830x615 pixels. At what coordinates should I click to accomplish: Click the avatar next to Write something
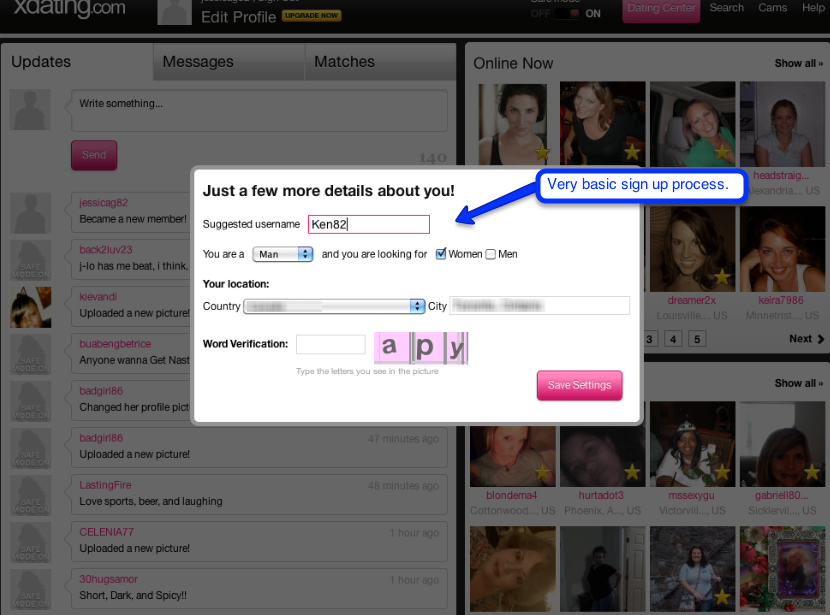pos(30,110)
